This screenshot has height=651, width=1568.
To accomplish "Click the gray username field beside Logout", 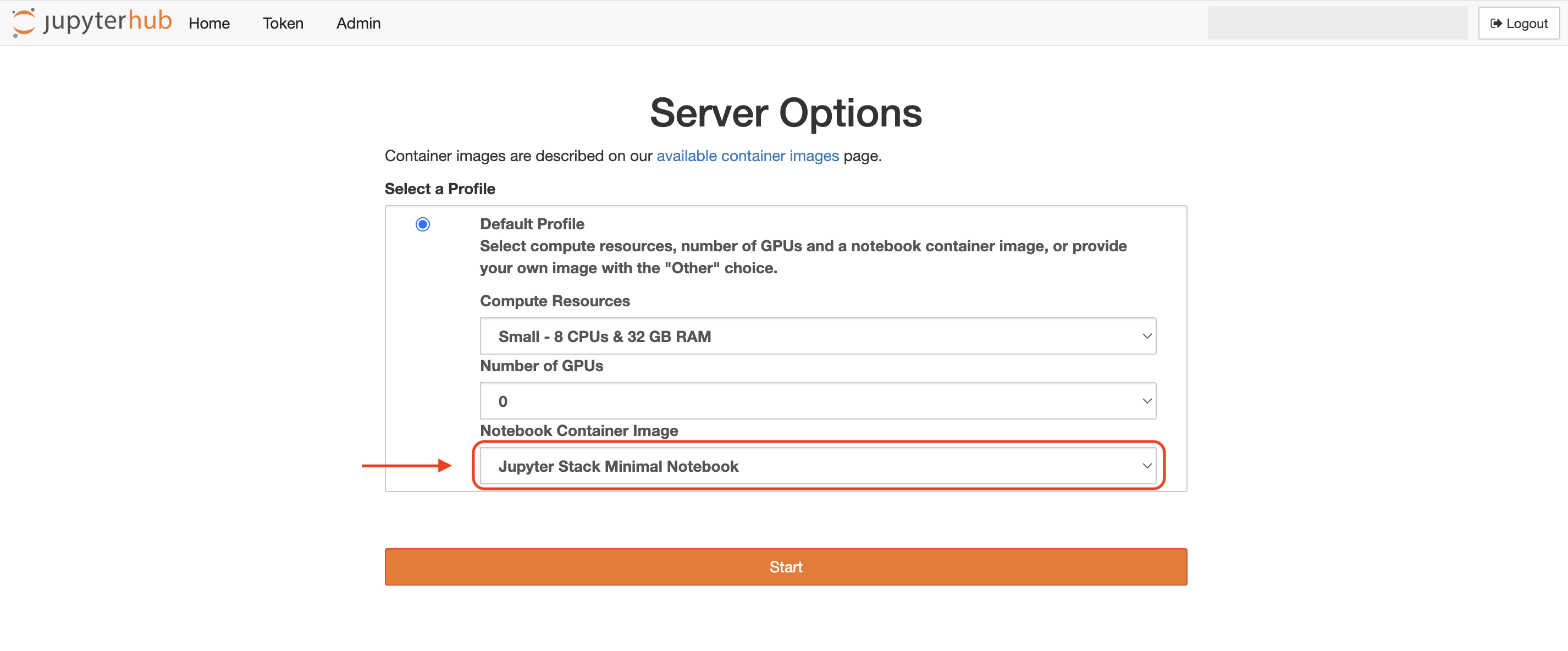I will click(x=1337, y=23).
